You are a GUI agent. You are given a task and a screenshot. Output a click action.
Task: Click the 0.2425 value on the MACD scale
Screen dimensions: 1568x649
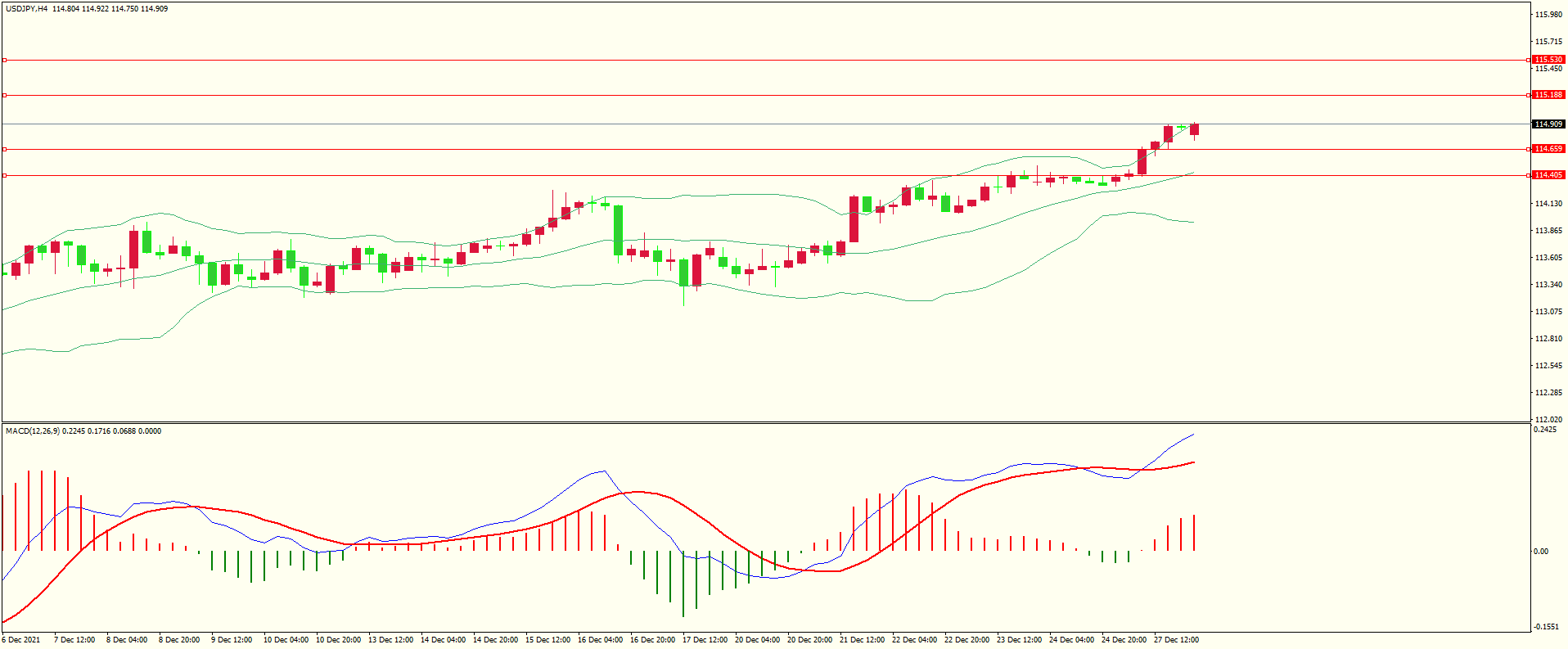coord(1545,430)
